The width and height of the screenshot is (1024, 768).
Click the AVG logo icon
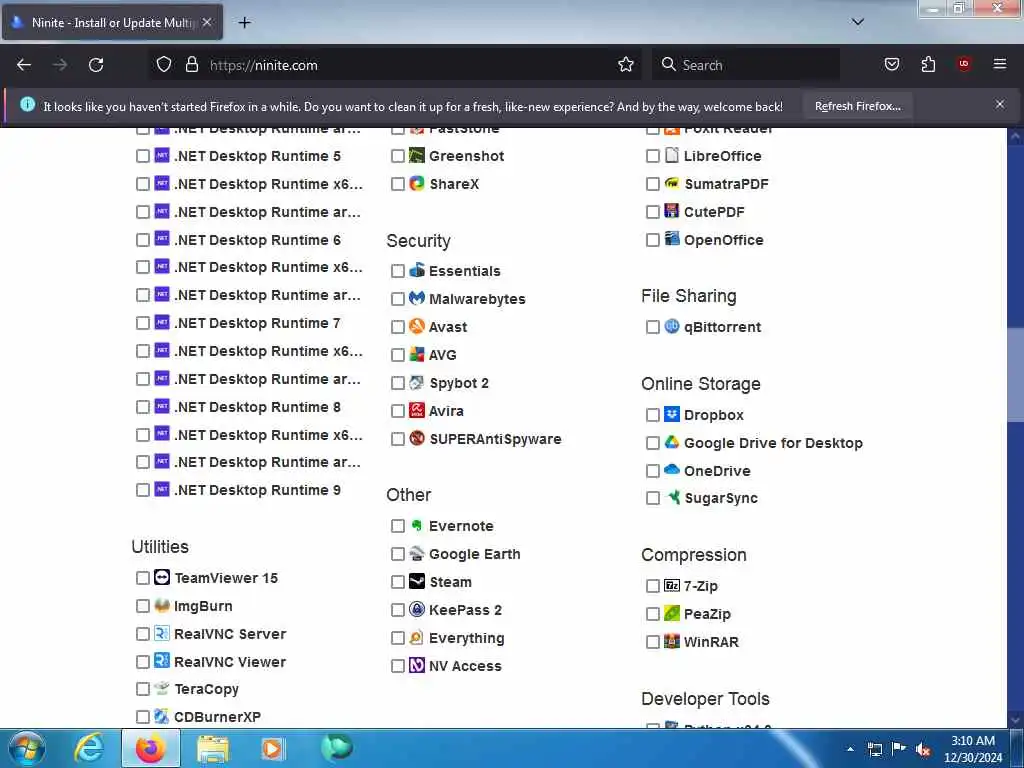click(417, 355)
